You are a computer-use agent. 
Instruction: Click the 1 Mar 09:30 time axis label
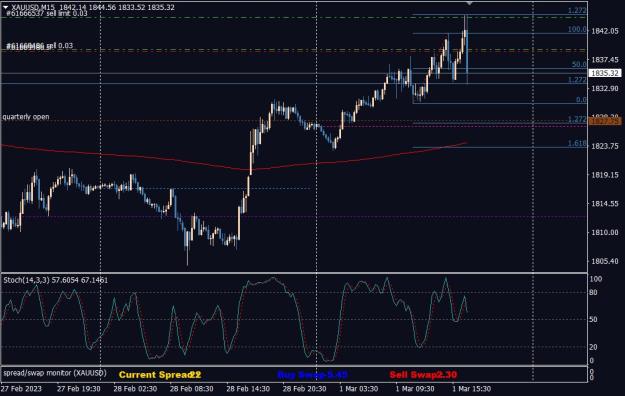(x=415, y=388)
